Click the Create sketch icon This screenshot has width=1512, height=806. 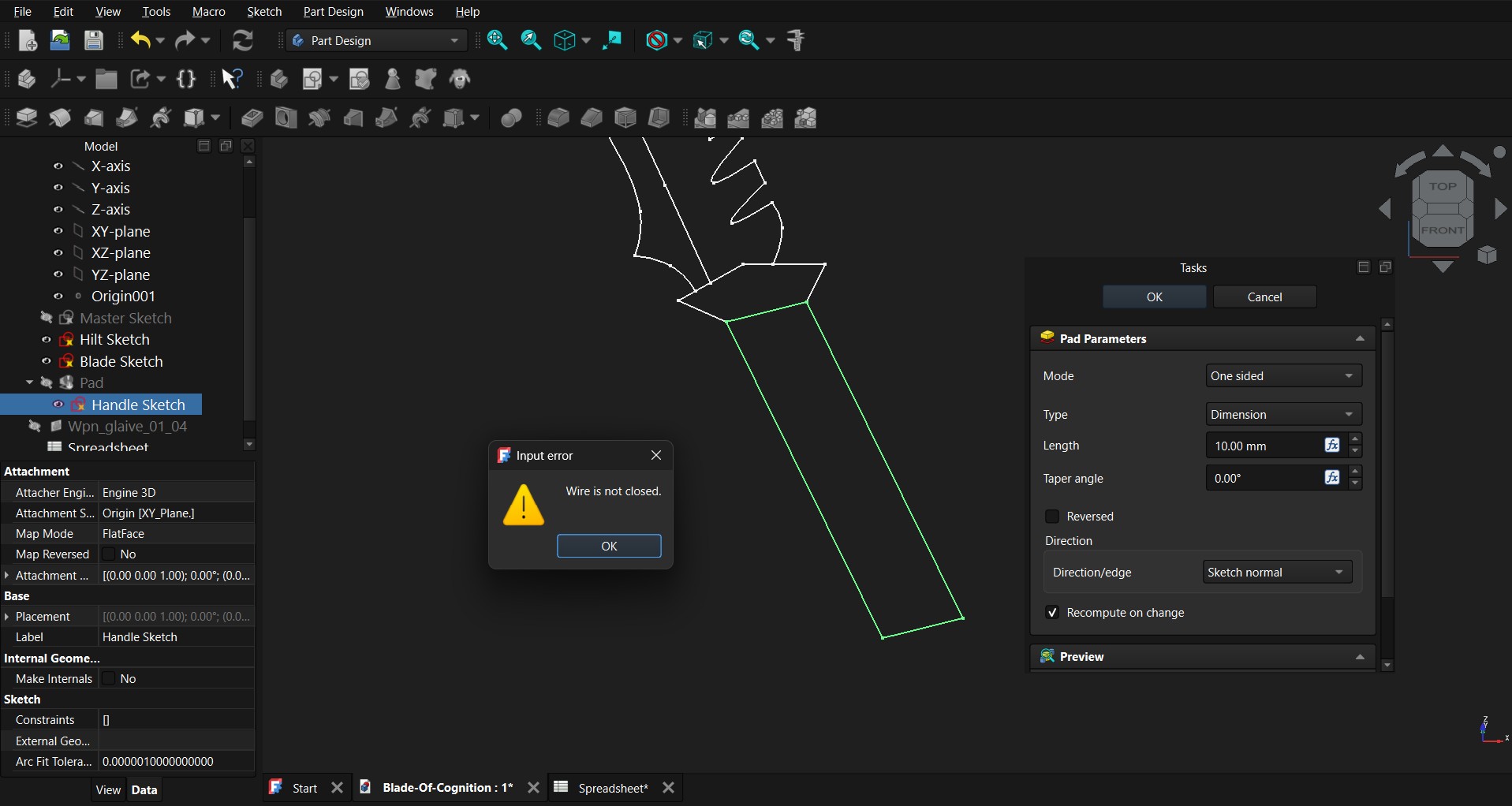click(x=313, y=79)
